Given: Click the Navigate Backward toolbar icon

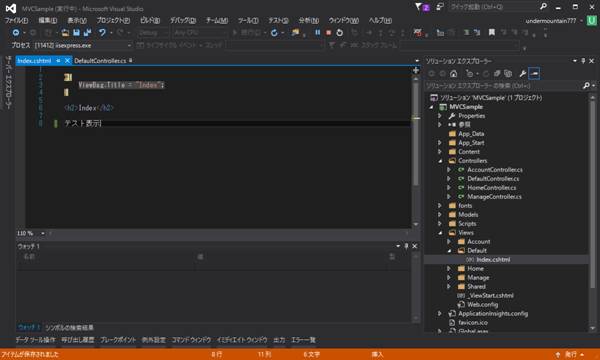Looking at the screenshot, I should [x=16, y=33].
